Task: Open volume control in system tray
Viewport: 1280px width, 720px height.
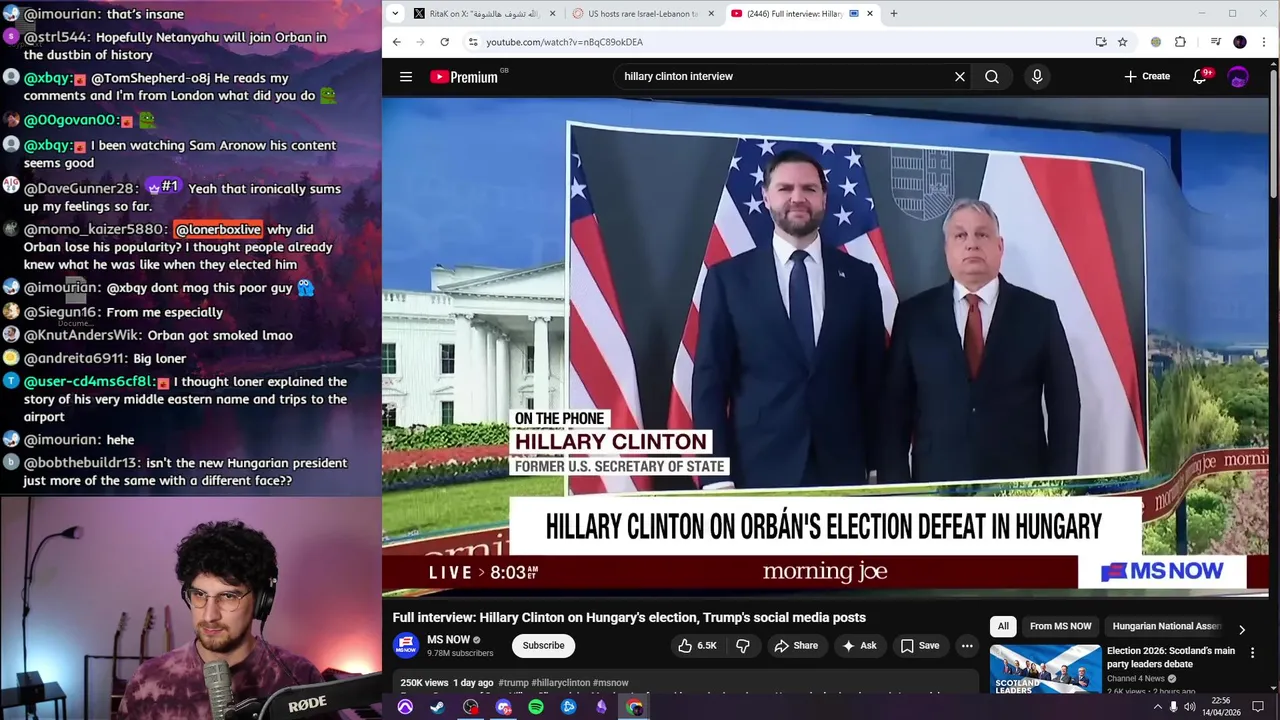Action: tap(1188, 707)
